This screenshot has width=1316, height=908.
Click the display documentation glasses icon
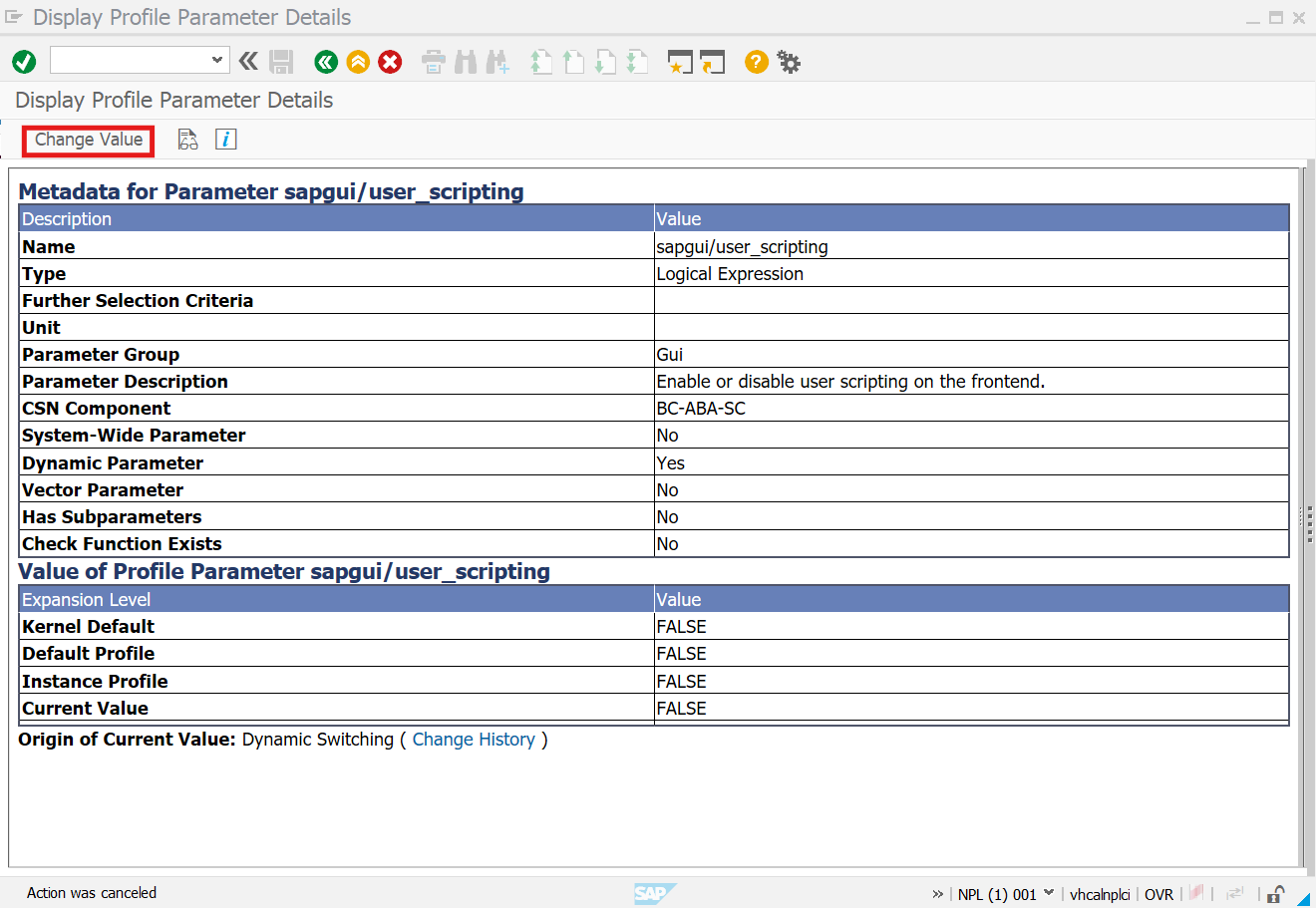pyautogui.click(x=187, y=140)
